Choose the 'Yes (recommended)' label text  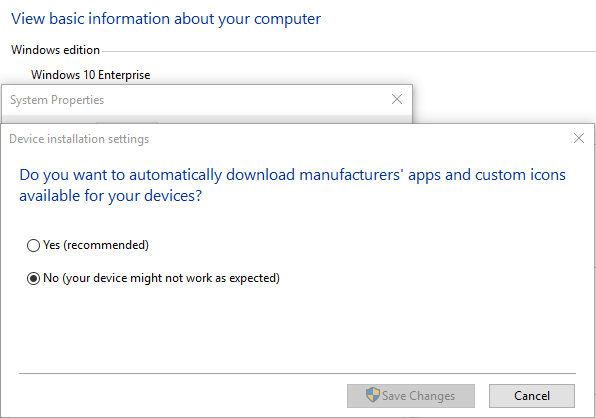click(x=96, y=245)
